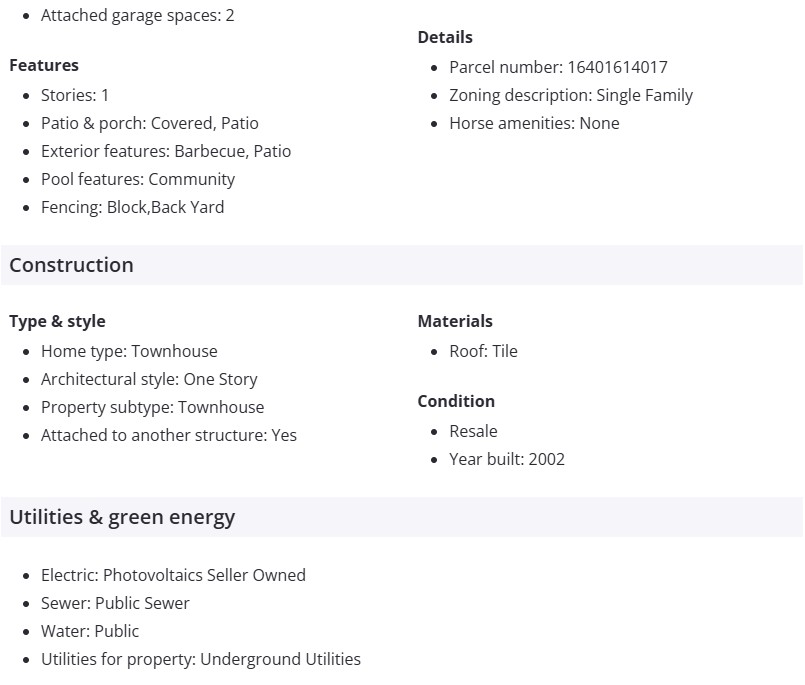Screen dimensions: 805x685
Task: Select Horse amenities: None line
Action: tap(534, 123)
